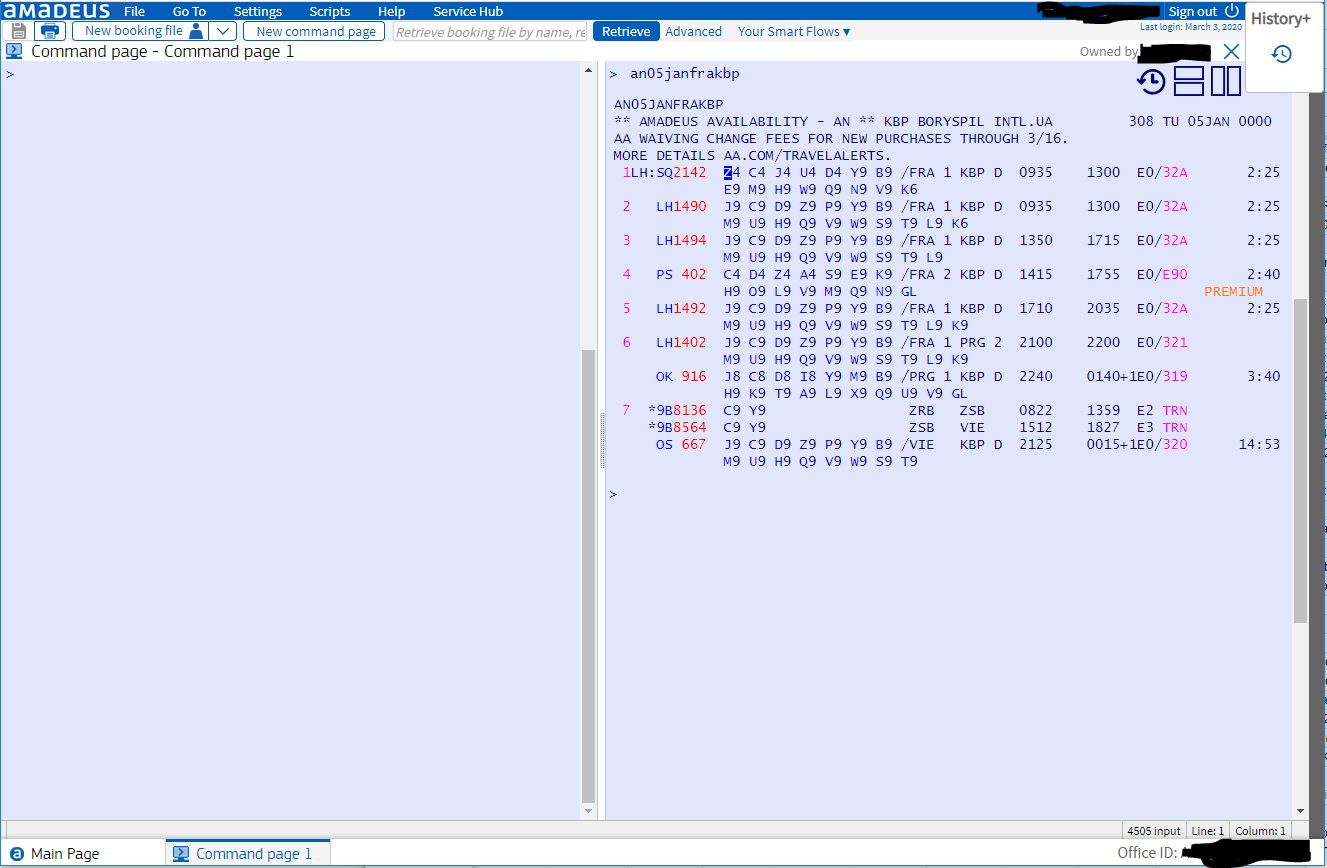Switch to vertical split view icon
The width and height of the screenshot is (1327, 868).
(x=1226, y=81)
